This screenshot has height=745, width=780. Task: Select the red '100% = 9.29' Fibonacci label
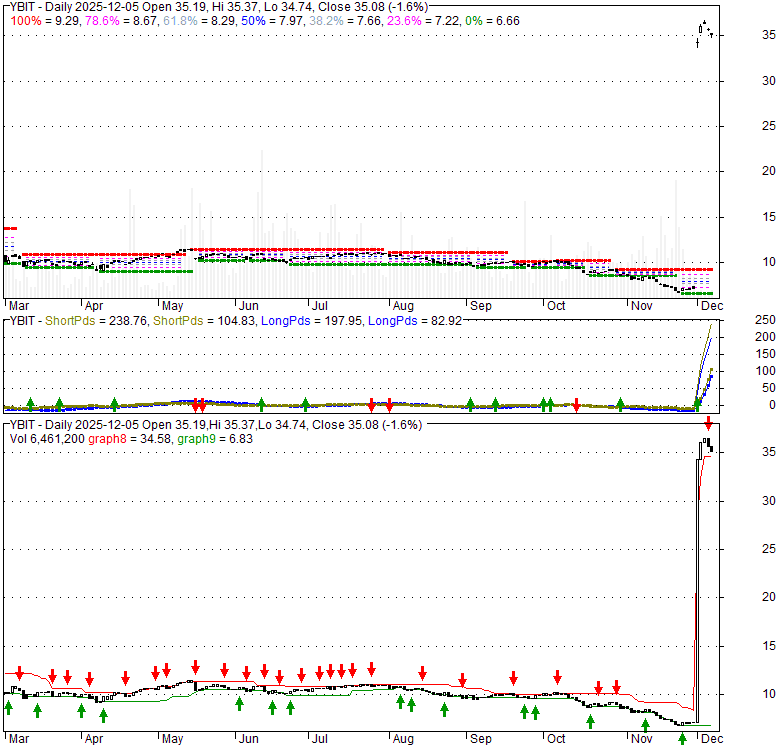pos(46,21)
